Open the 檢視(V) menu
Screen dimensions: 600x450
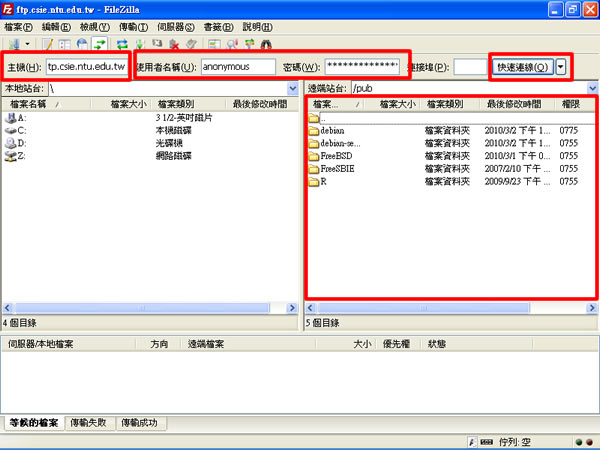point(95,27)
